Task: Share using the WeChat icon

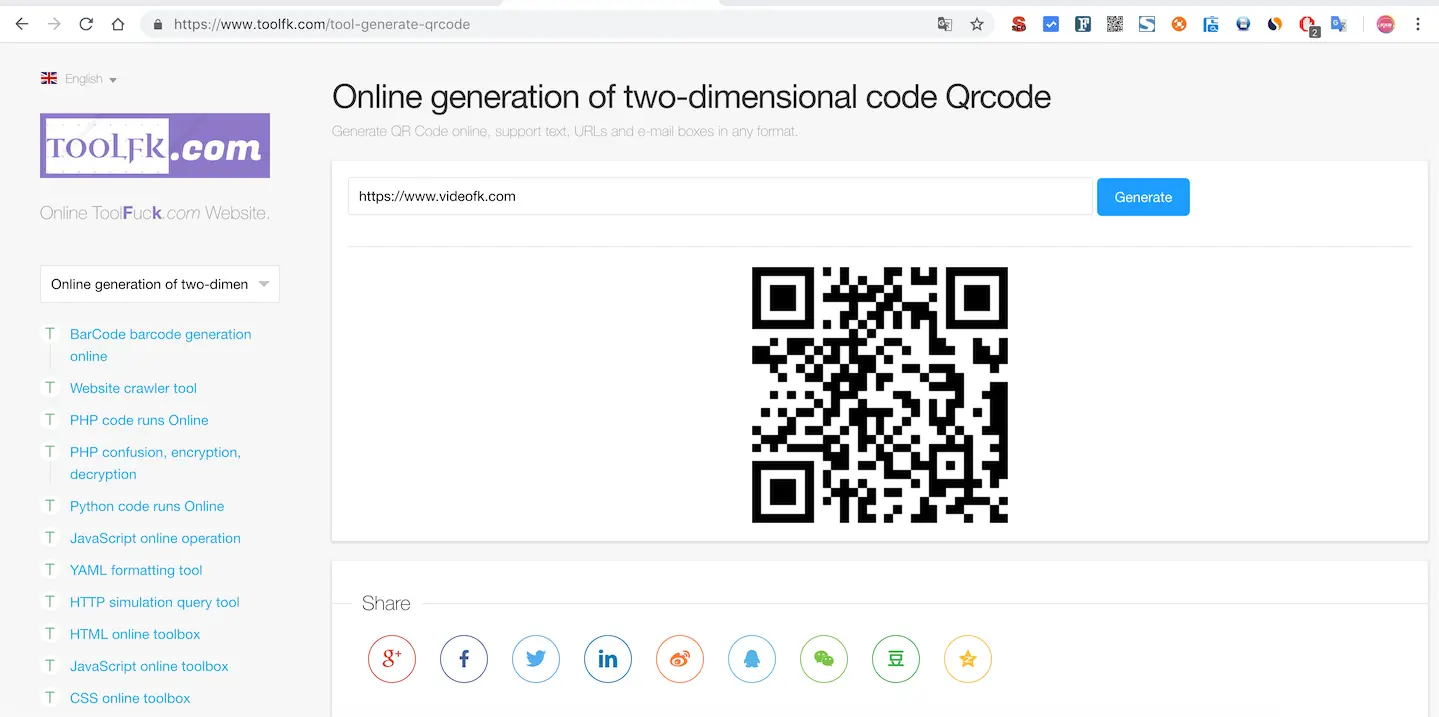Action: (x=823, y=658)
